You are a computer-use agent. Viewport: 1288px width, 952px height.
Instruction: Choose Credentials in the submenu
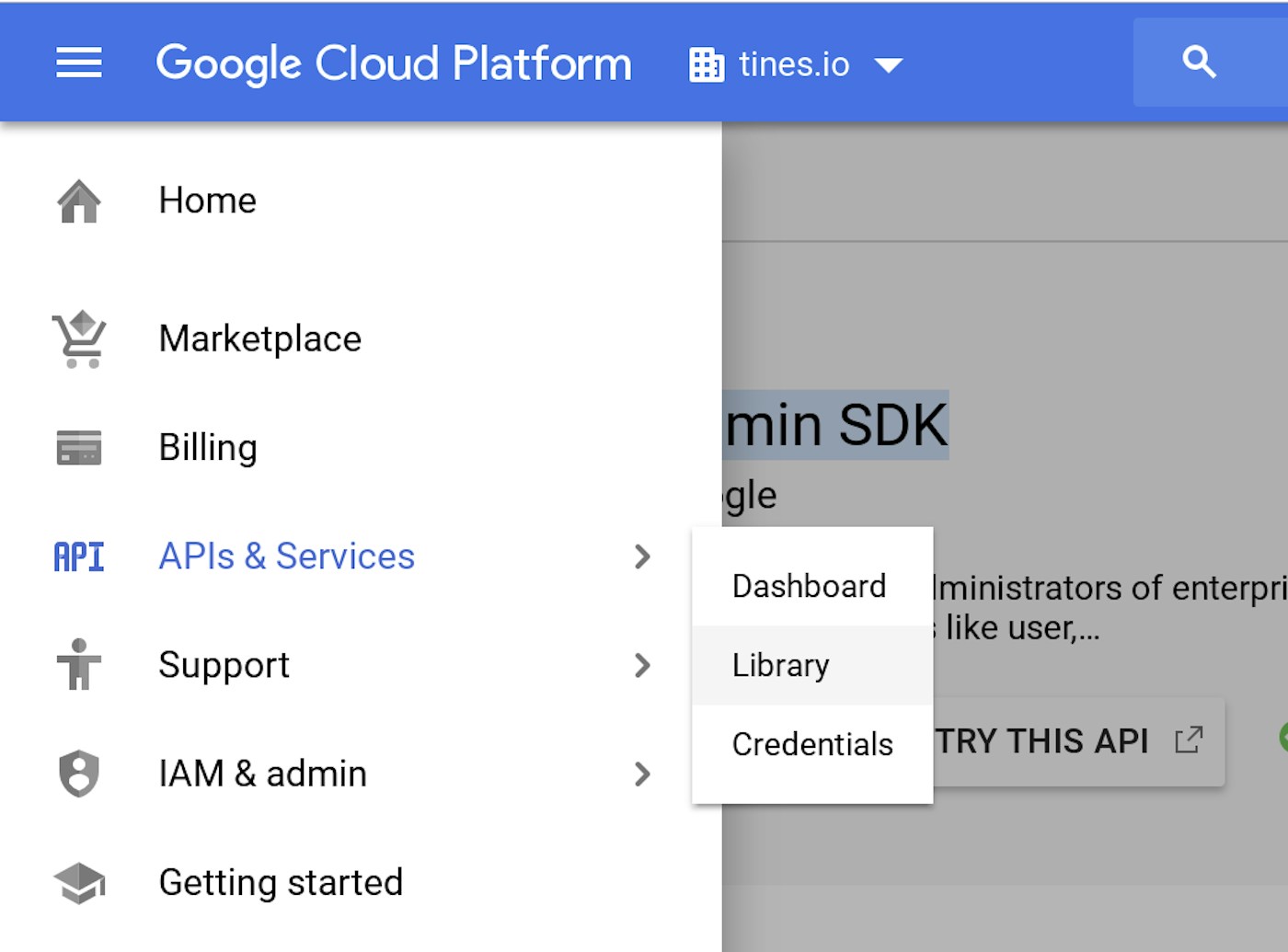click(x=812, y=744)
